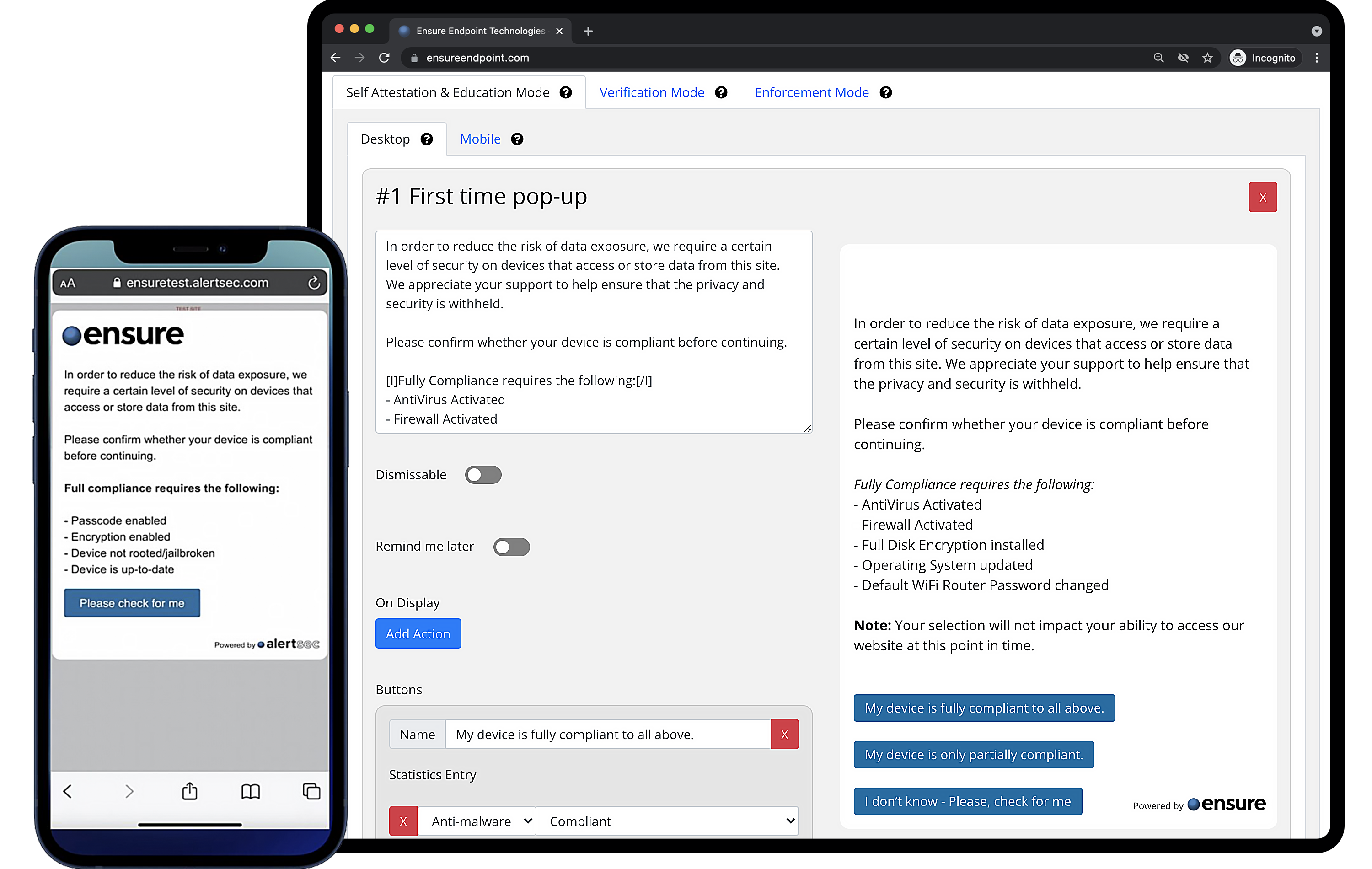Screen dimensions: 1372x869
Task: Tap the forward arrow in phone Safari toolbar
Action: tap(129, 791)
